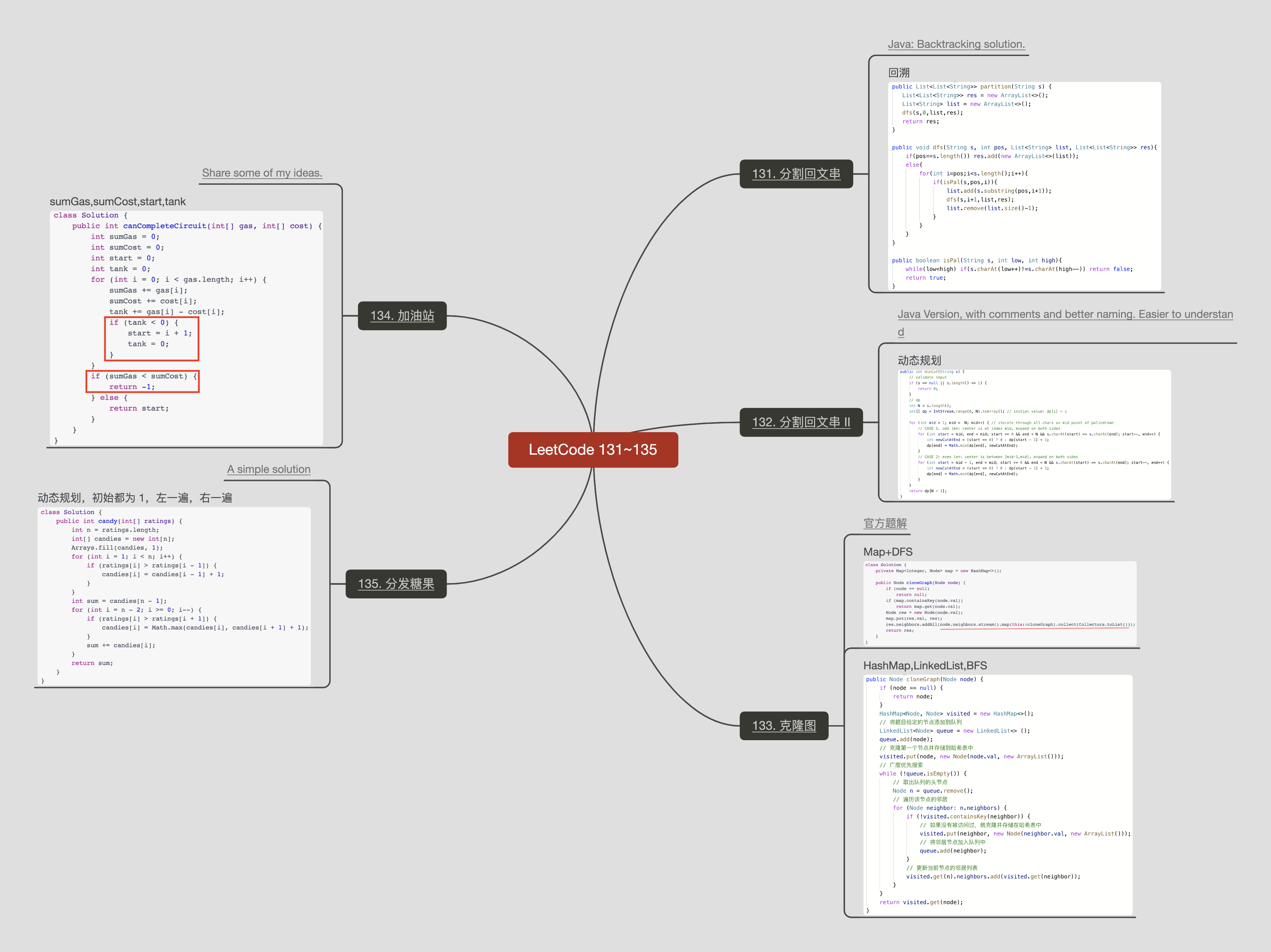This screenshot has height=952, width=1271.
Task: Select the central LeetCode 131~135 node
Action: tap(592, 450)
